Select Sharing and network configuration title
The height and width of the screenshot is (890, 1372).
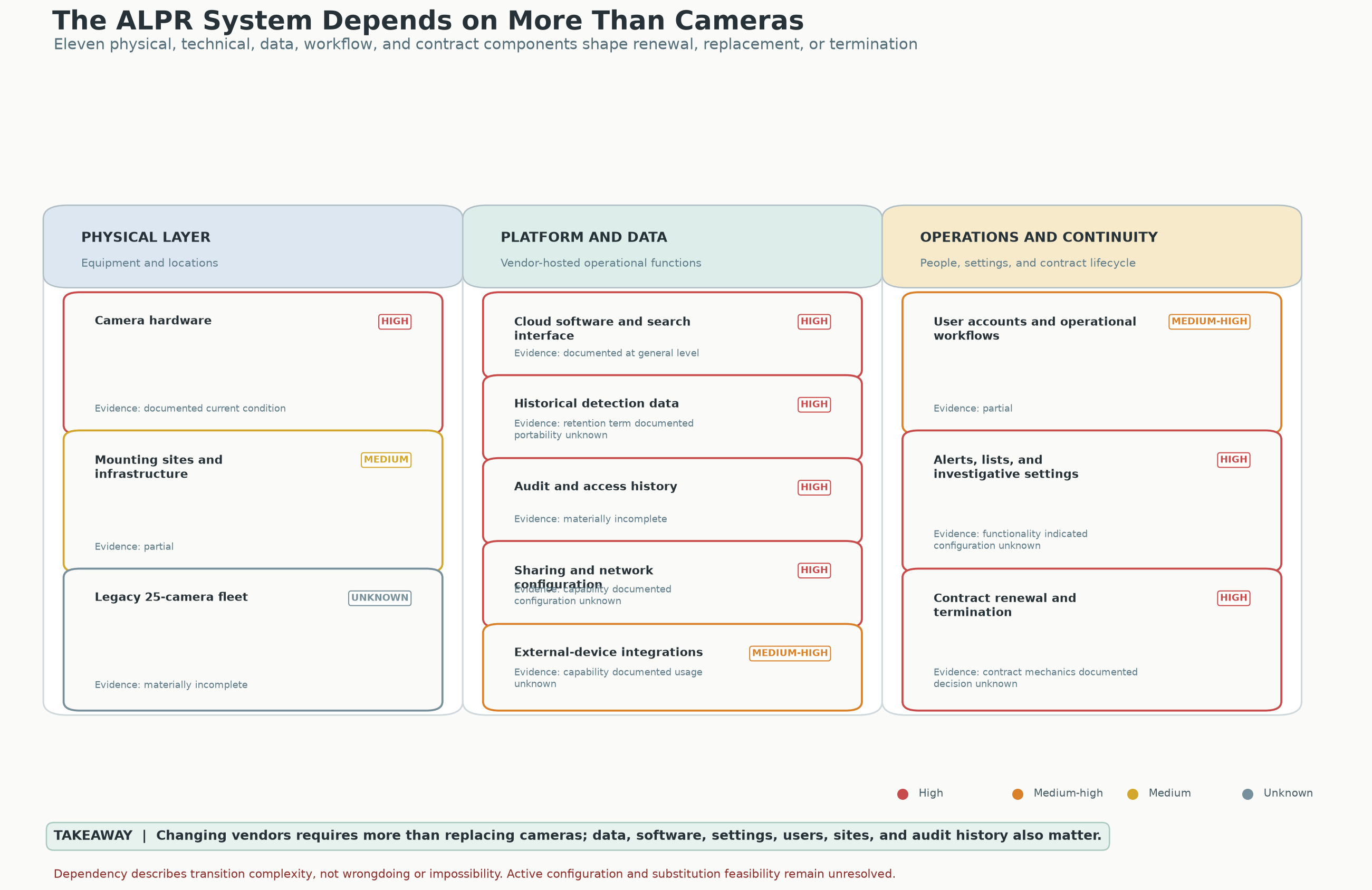pos(583,577)
